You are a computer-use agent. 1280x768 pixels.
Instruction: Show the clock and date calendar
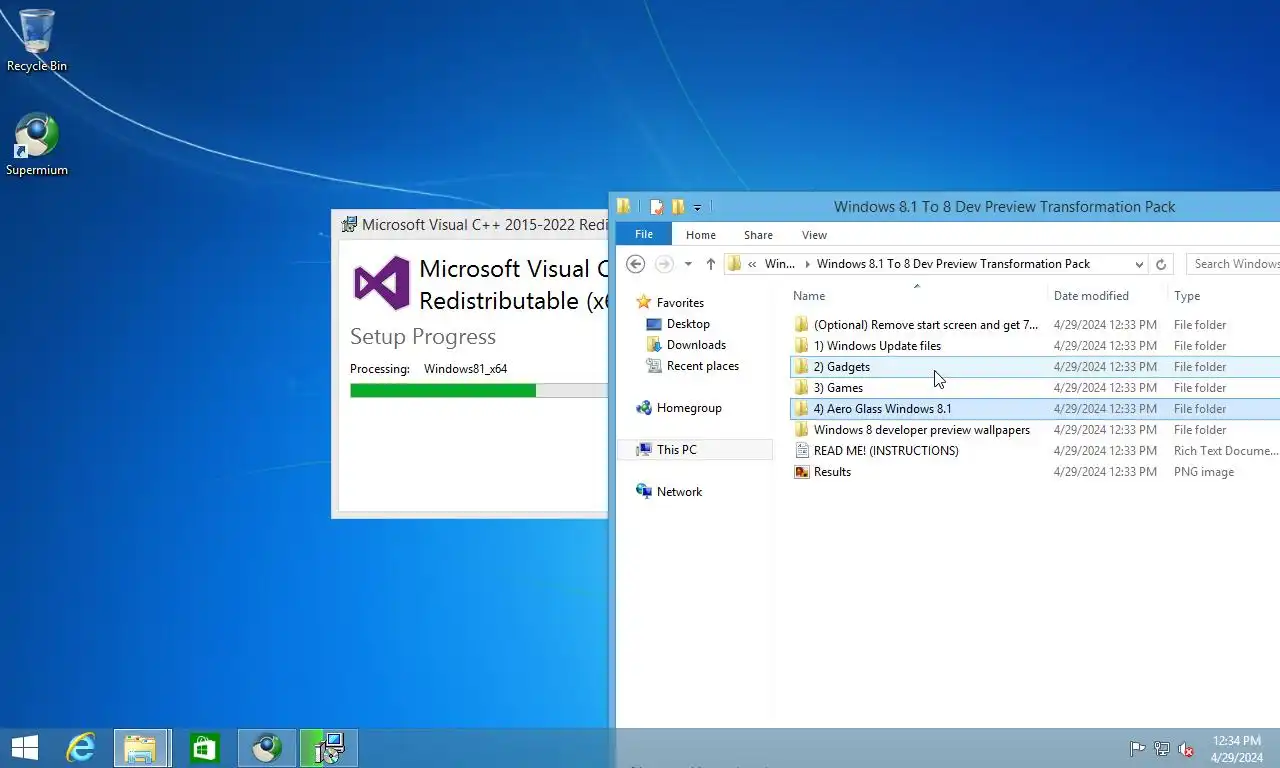tap(1236, 748)
